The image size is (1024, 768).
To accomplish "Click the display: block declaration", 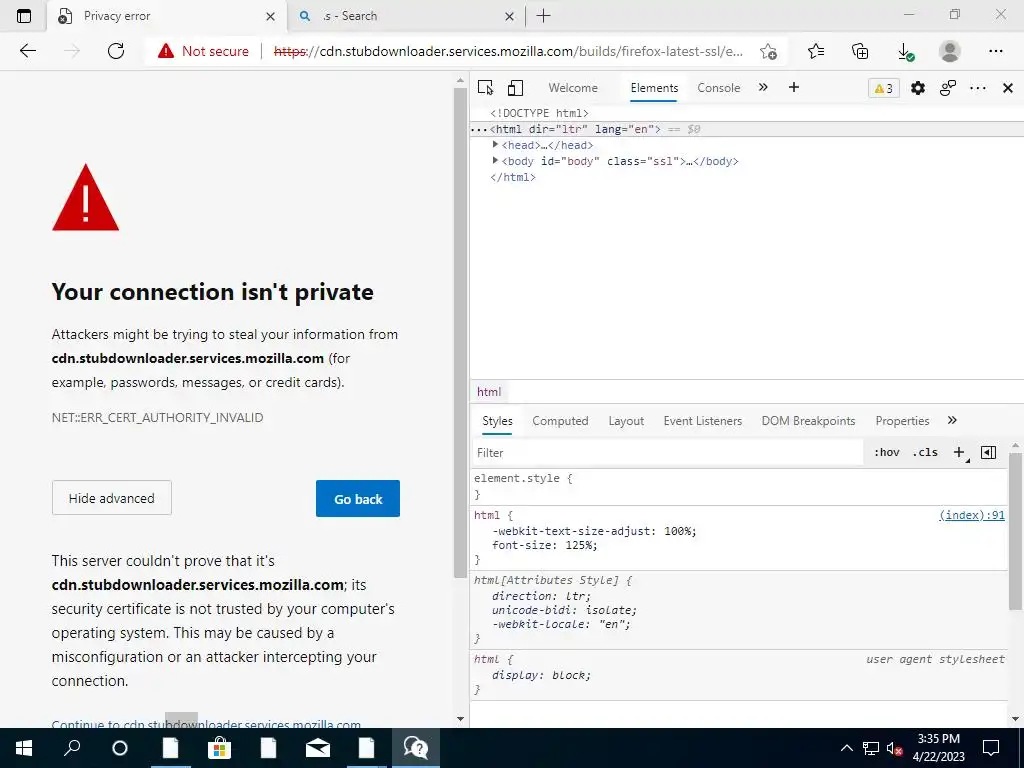I will (x=541, y=675).
